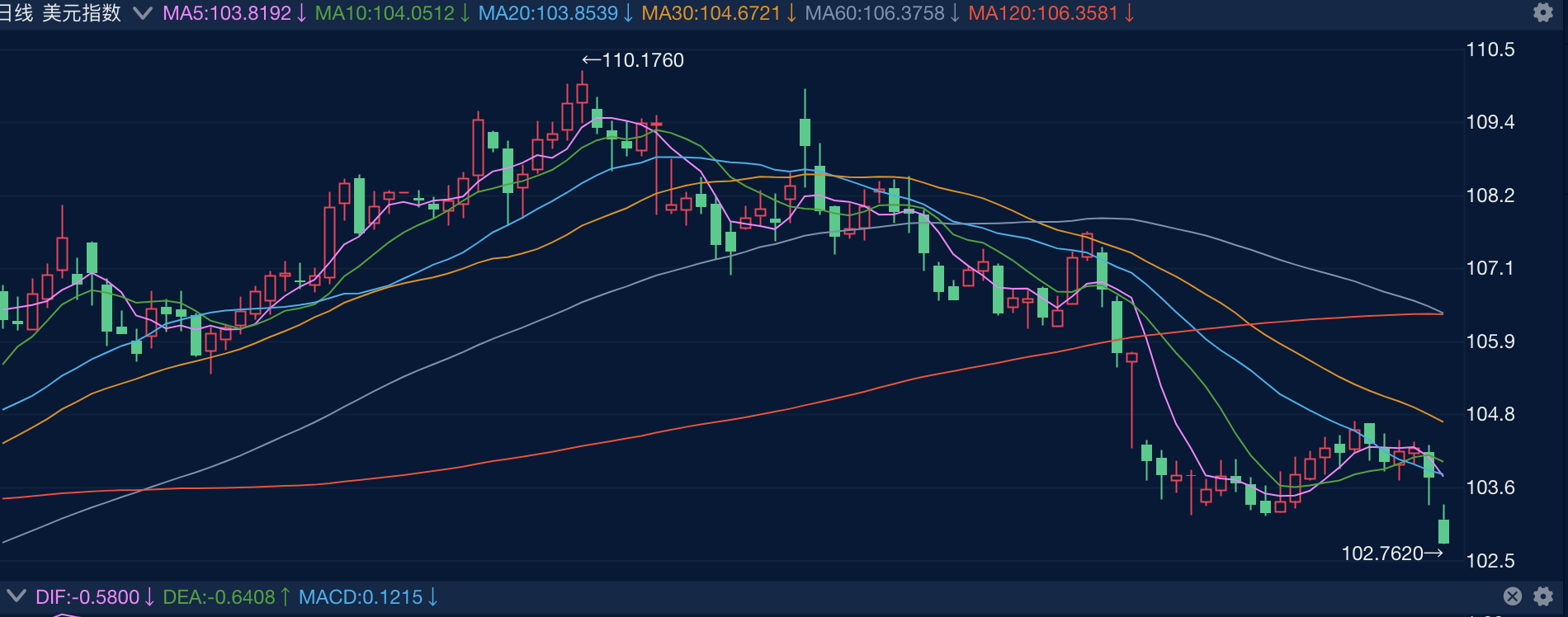Click the DIF:-0.5800 value label

click(87, 597)
